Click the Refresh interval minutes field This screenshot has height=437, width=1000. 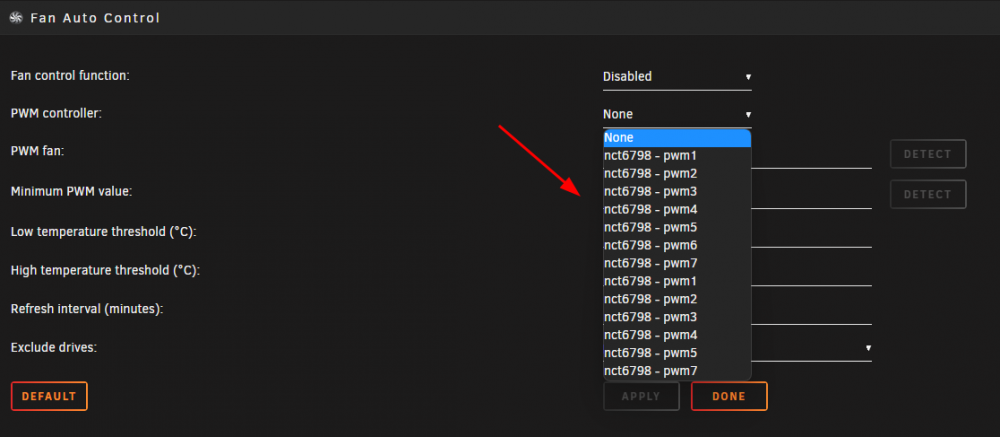click(x=812, y=311)
